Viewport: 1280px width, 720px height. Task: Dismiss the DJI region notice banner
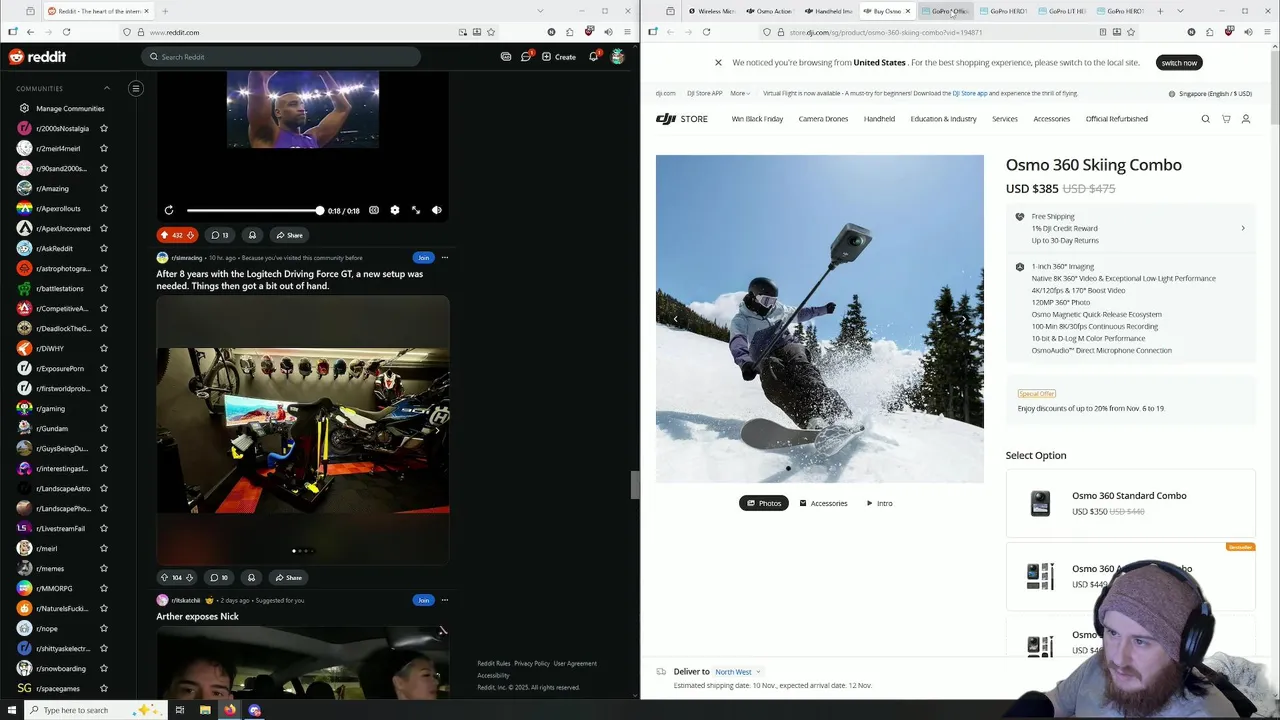pos(718,63)
